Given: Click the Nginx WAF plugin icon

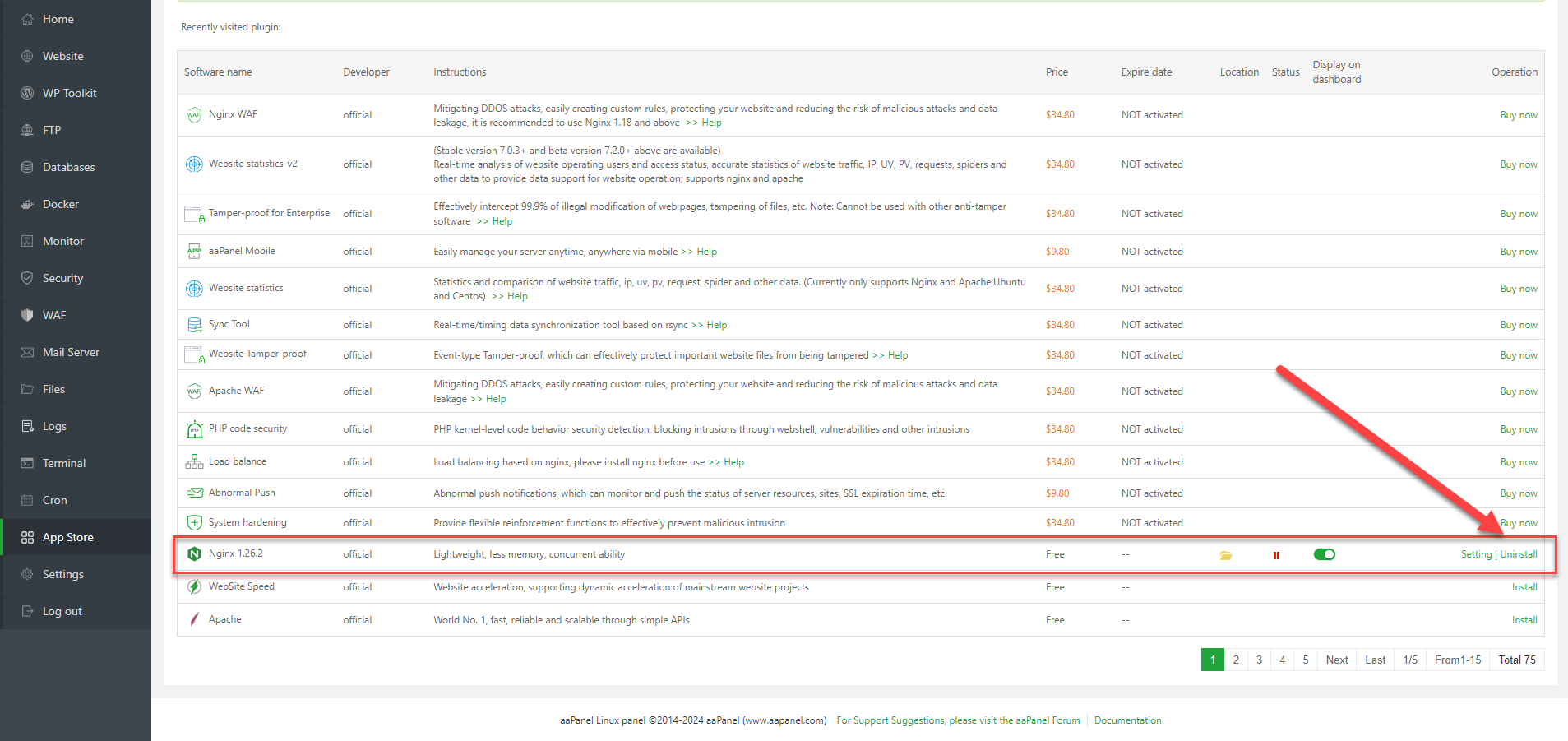Looking at the screenshot, I should [194, 115].
